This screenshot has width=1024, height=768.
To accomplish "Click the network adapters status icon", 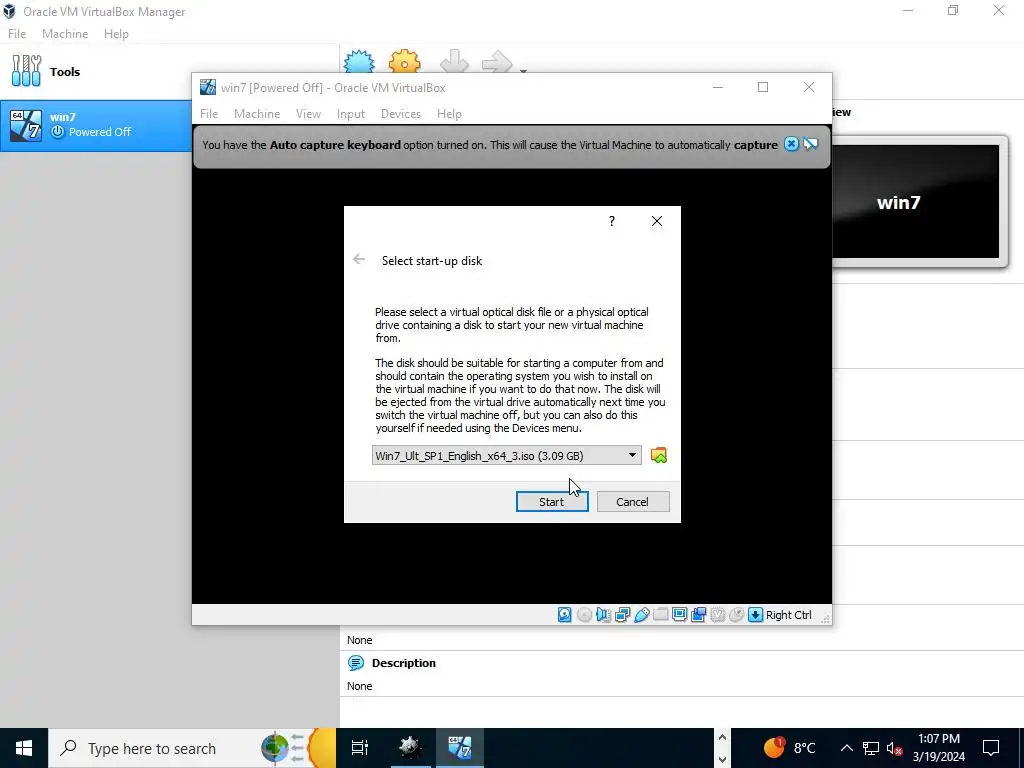I will pos(622,615).
